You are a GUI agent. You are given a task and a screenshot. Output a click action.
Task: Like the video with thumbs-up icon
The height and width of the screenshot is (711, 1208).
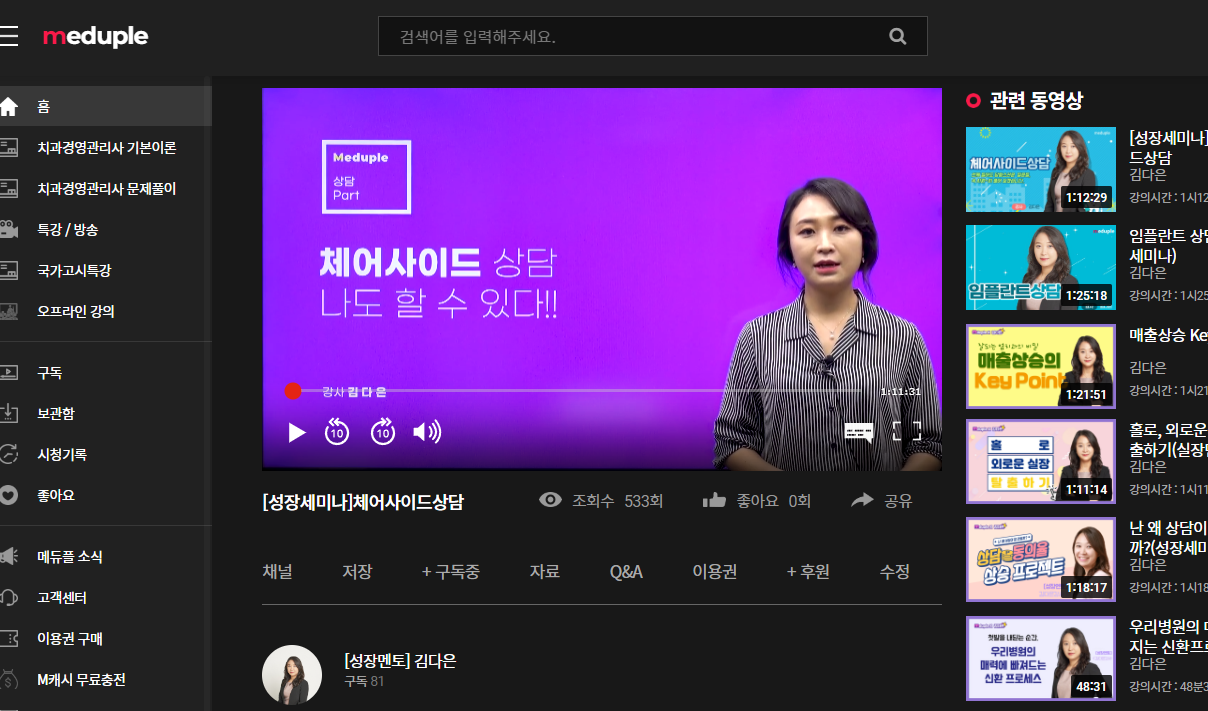pos(714,500)
